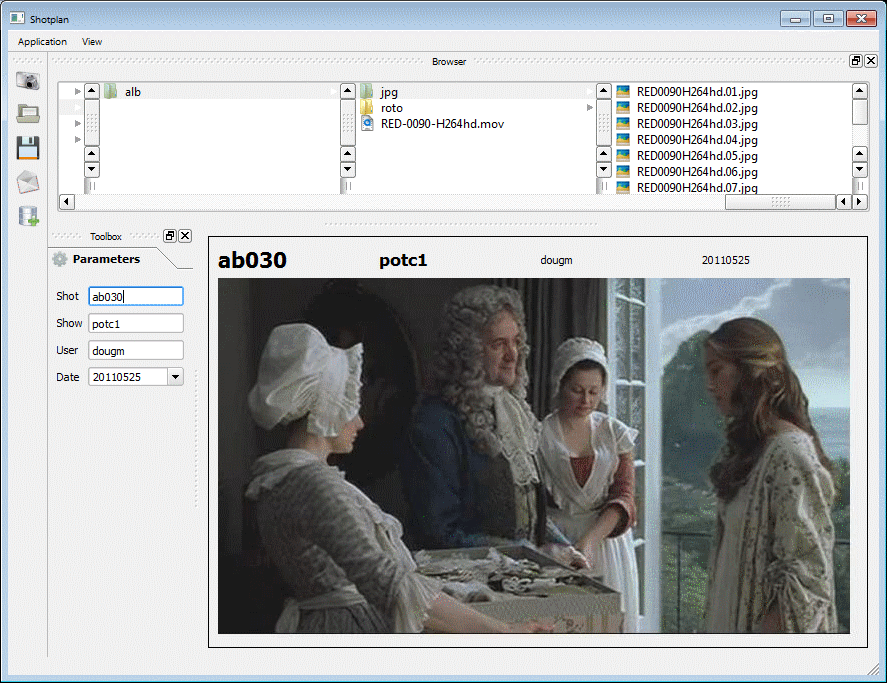Click the Shotplan window title icon
This screenshot has height=683, width=887.
click(x=18, y=19)
